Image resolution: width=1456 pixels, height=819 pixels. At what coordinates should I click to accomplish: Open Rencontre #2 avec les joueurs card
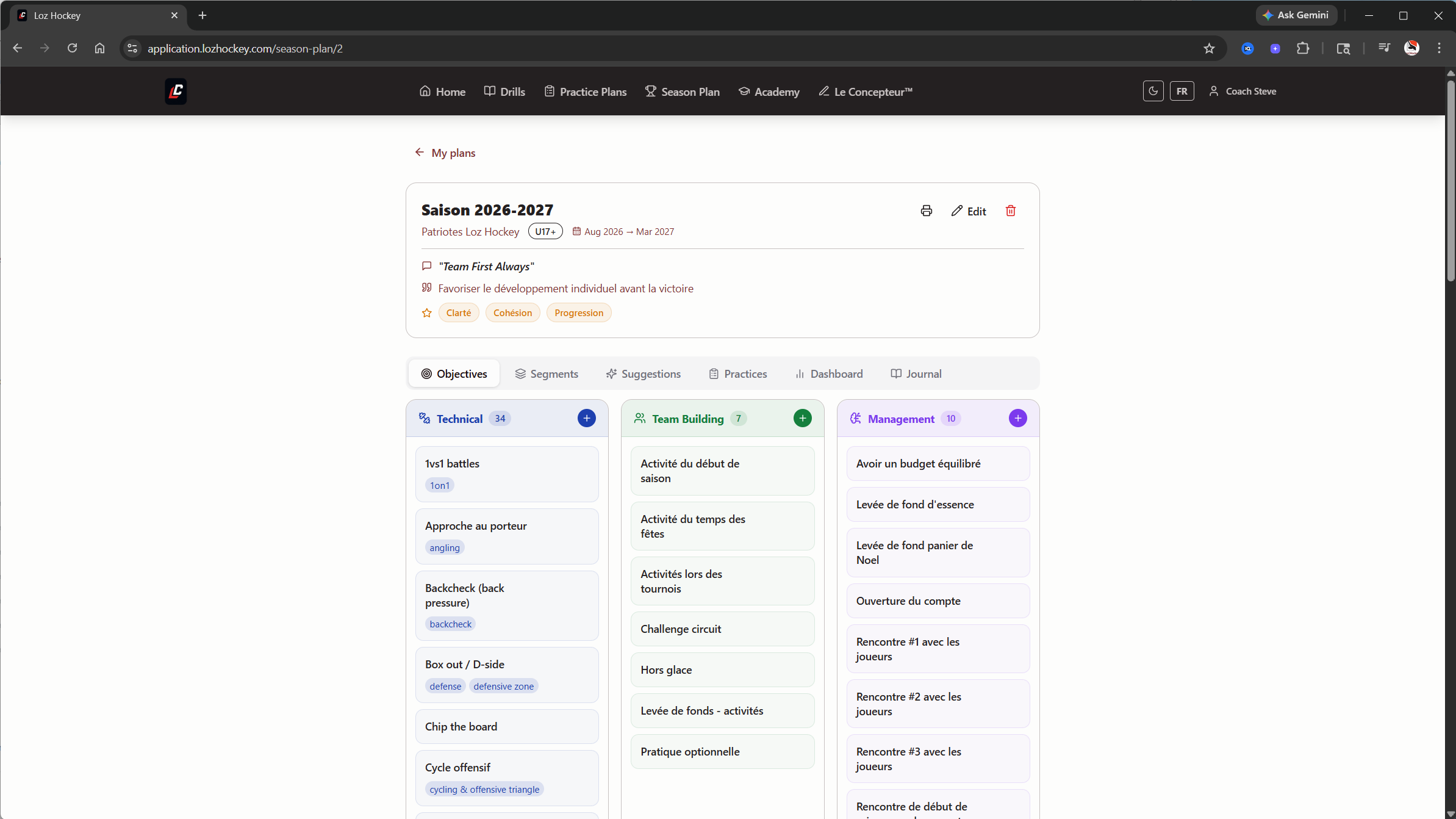coord(938,704)
